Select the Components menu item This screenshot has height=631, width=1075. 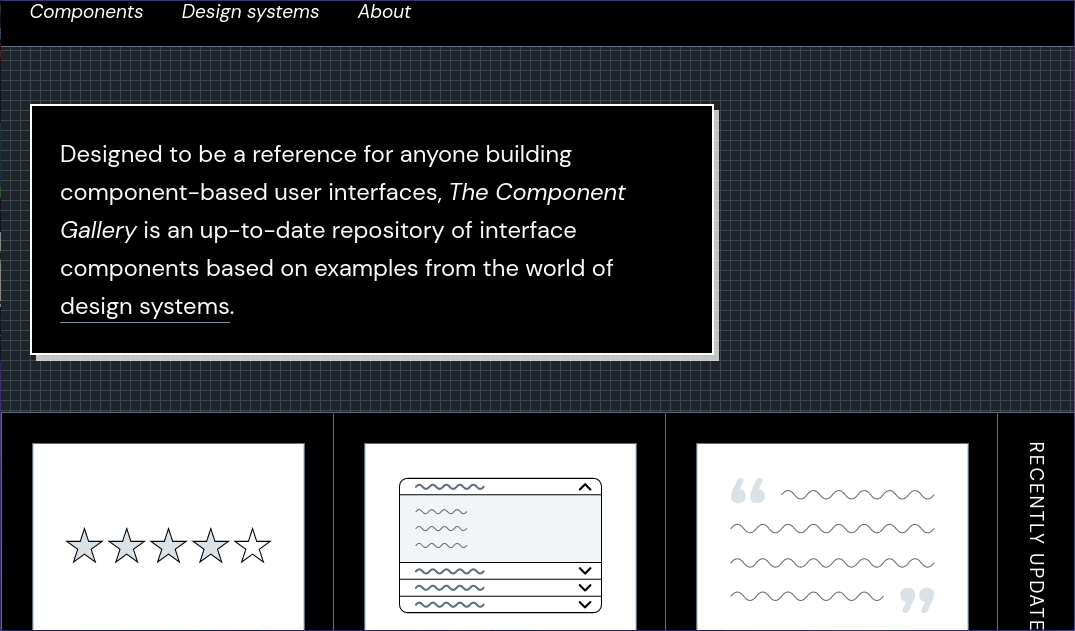[86, 12]
